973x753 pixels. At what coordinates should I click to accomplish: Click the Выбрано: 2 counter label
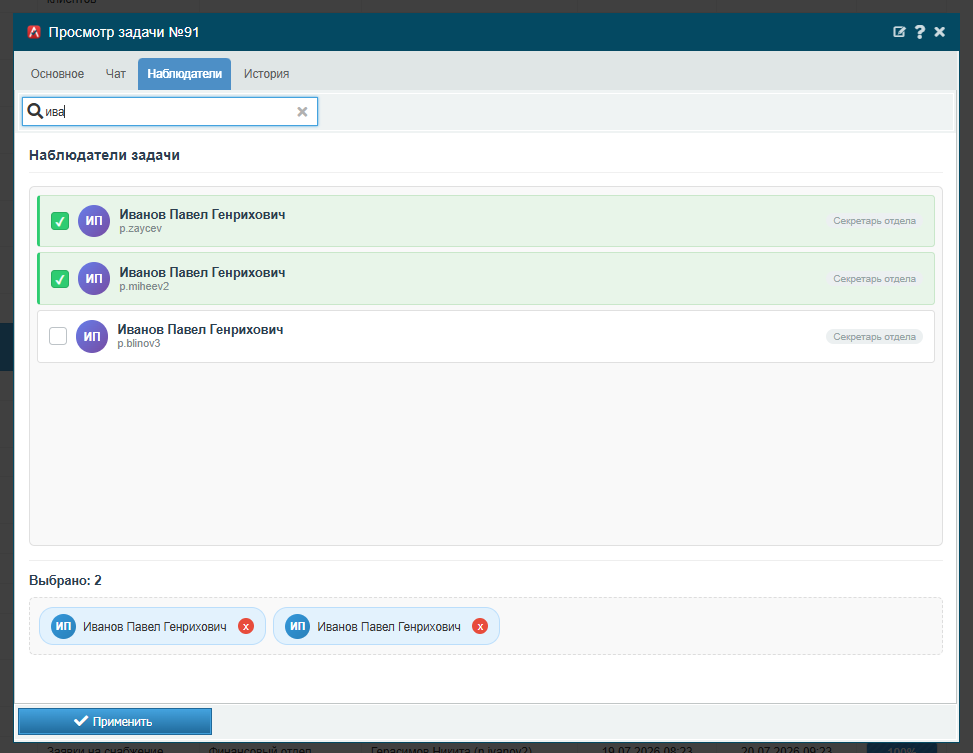(65, 580)
